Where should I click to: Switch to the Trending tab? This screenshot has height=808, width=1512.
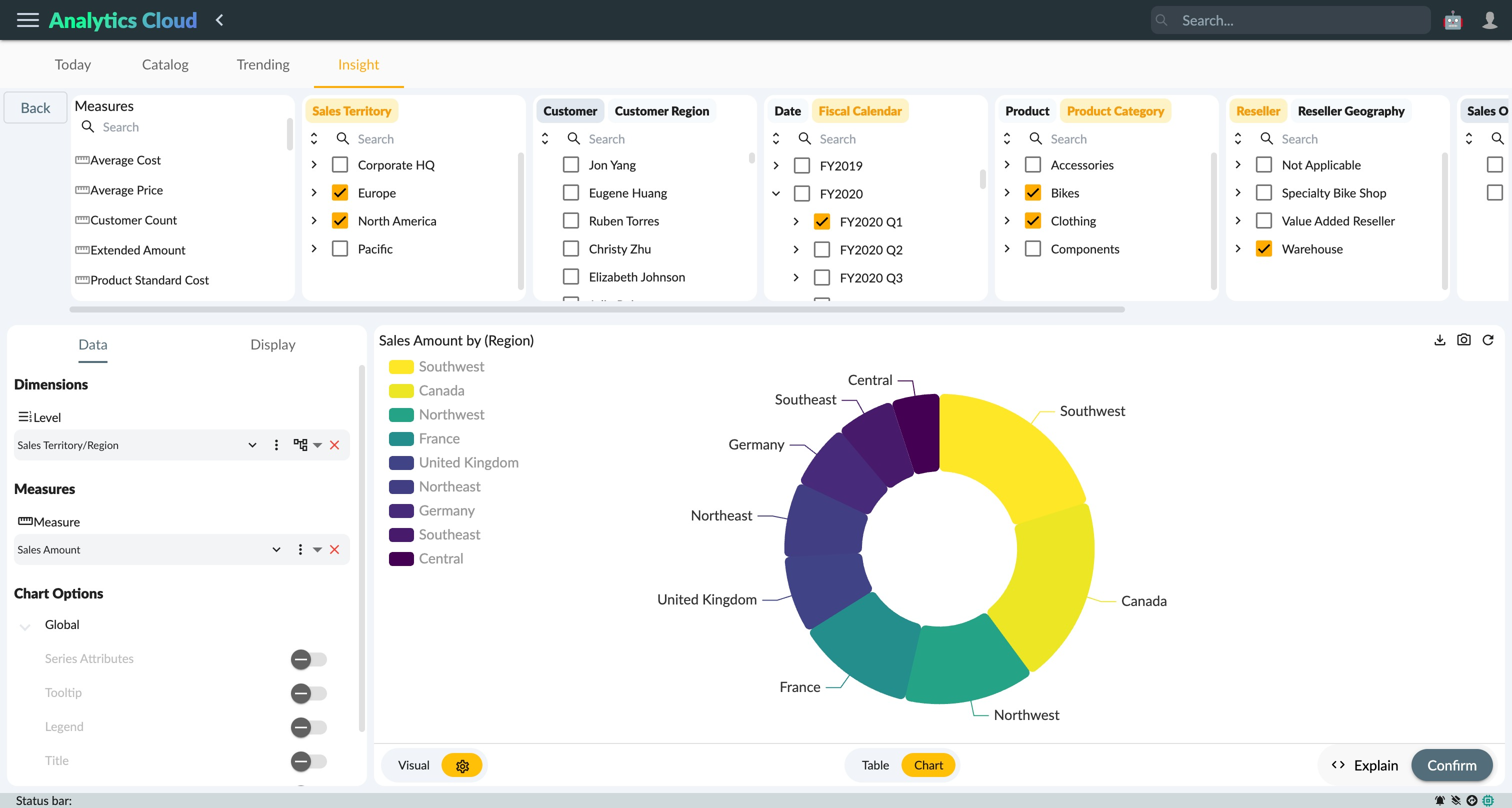pos(263,64)
